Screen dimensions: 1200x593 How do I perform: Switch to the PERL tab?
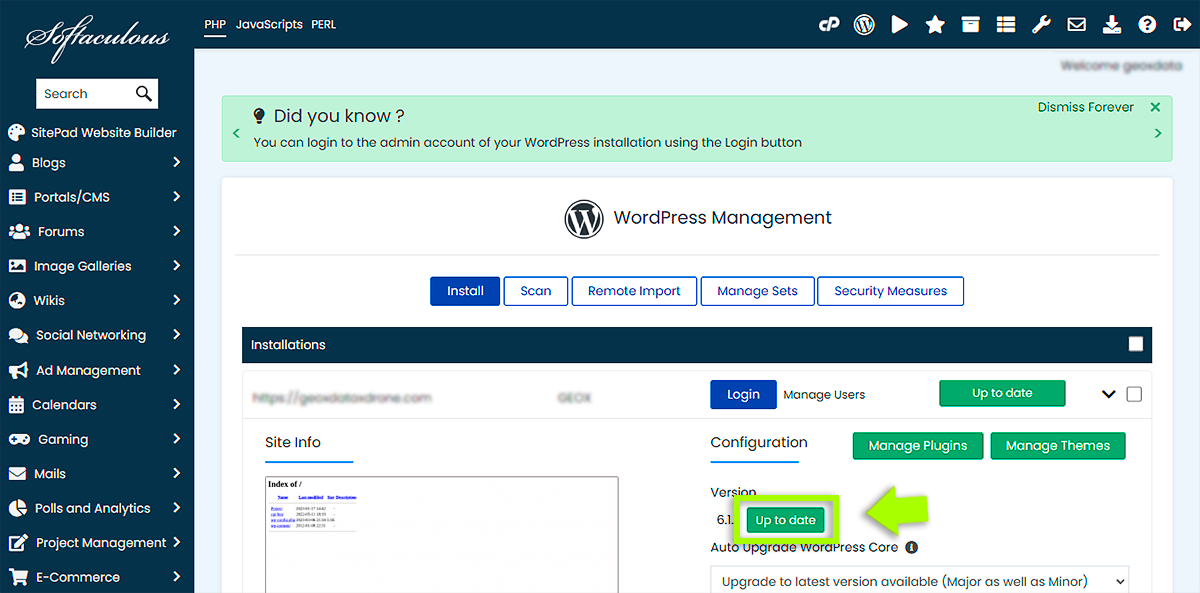click(x=323, y=25)
